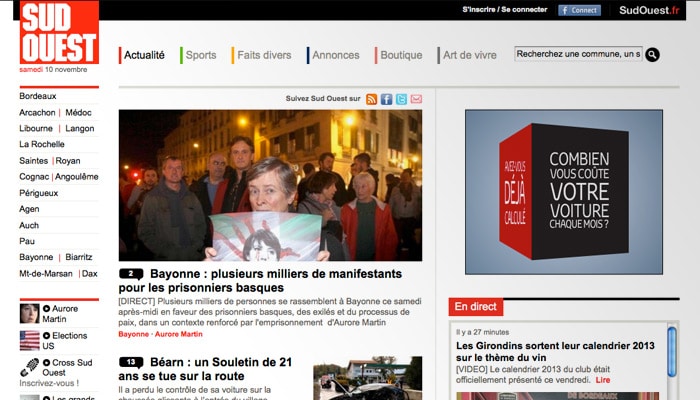Viewport: 700px width, 400px height.
Task: Click the En direct panel scrollbar
Action: [x=672, y=360]
